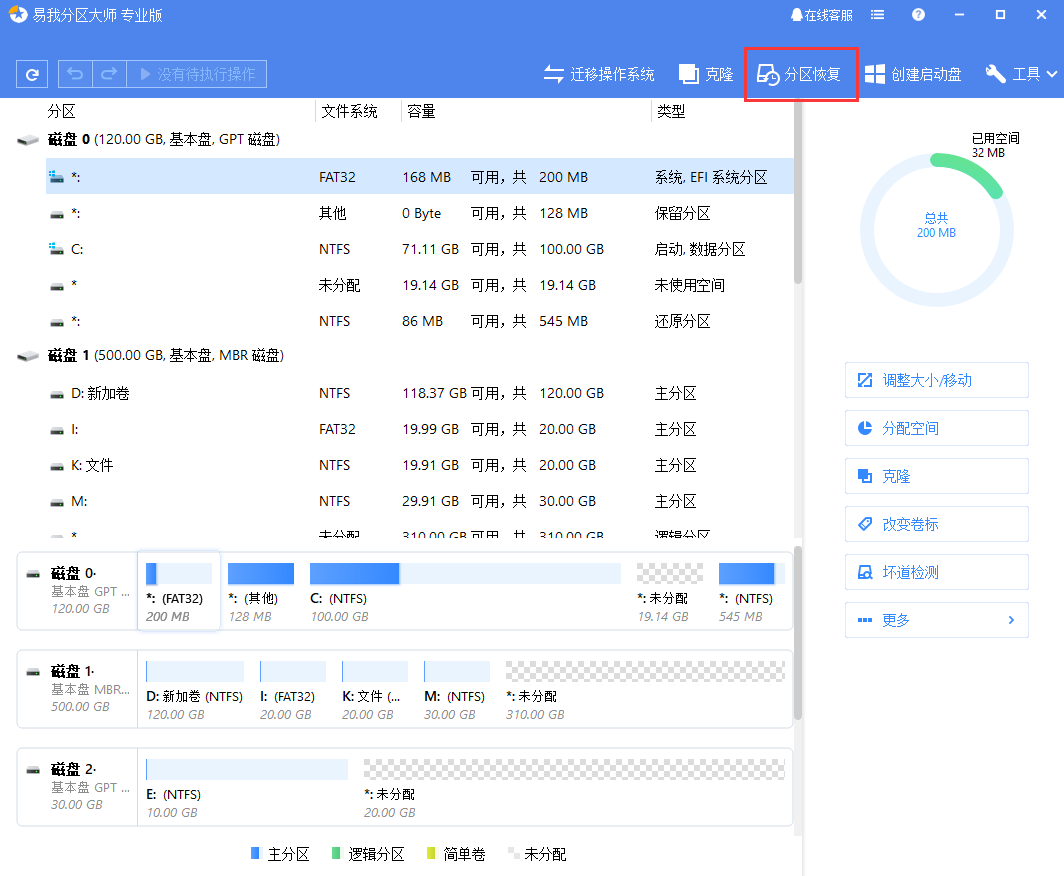Start 坏道检测 bad sector check
1064x876 pixels.
(x=936, y=572)
